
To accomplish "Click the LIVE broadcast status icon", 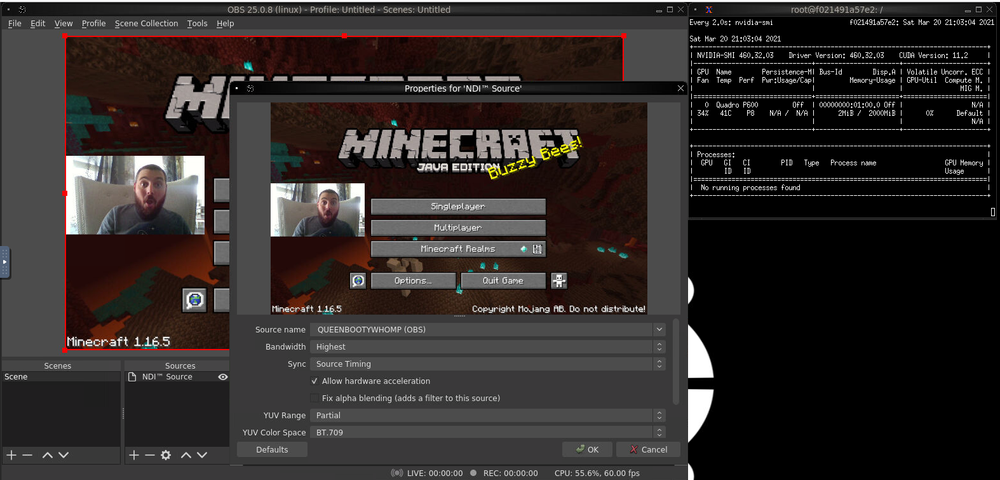I will pyautogui.click(x=397, y=474).
